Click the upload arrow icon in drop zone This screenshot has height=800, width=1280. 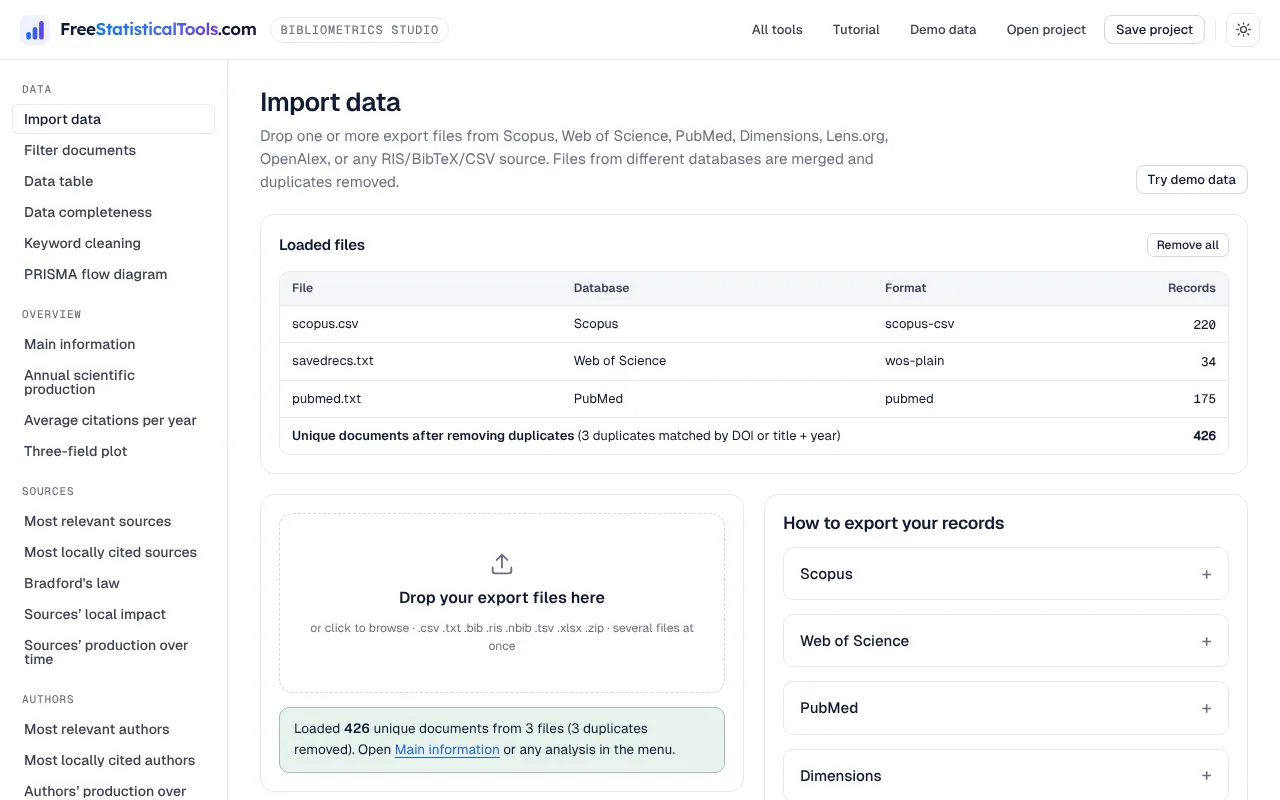tap(502, 564)
